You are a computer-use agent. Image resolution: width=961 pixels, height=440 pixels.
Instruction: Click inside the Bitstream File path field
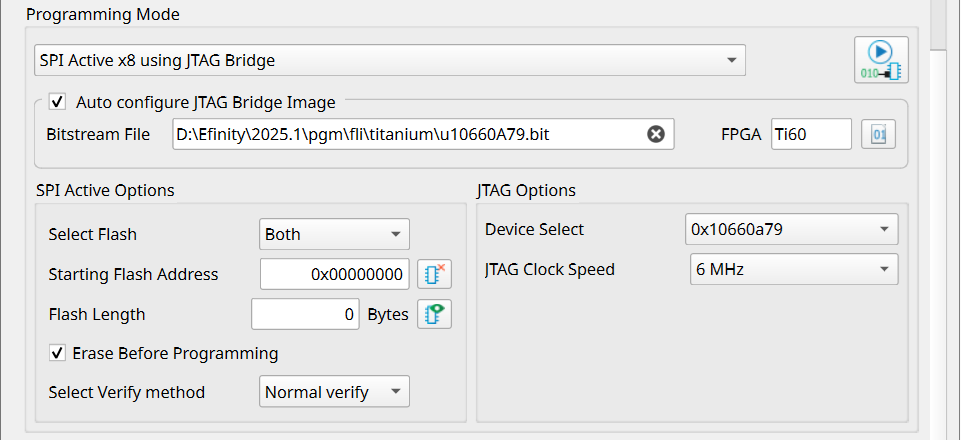[400, 134]
